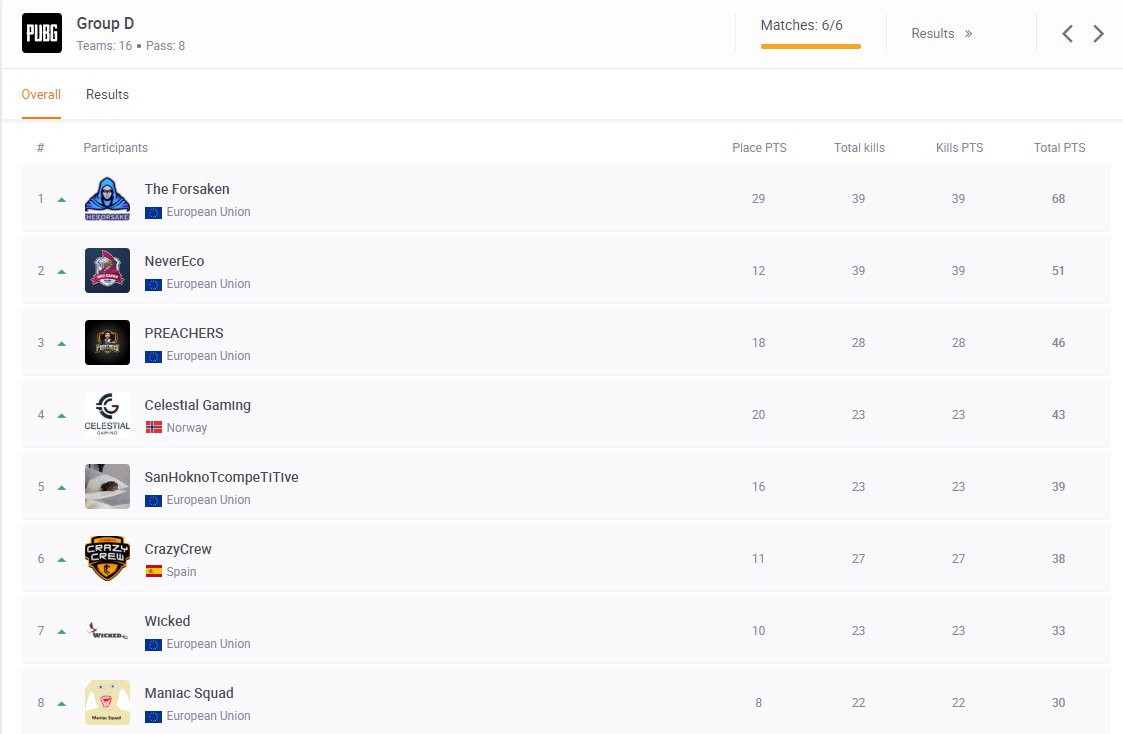
Task: Click Celestial Gaming place points 20
Action: point(758,415)
